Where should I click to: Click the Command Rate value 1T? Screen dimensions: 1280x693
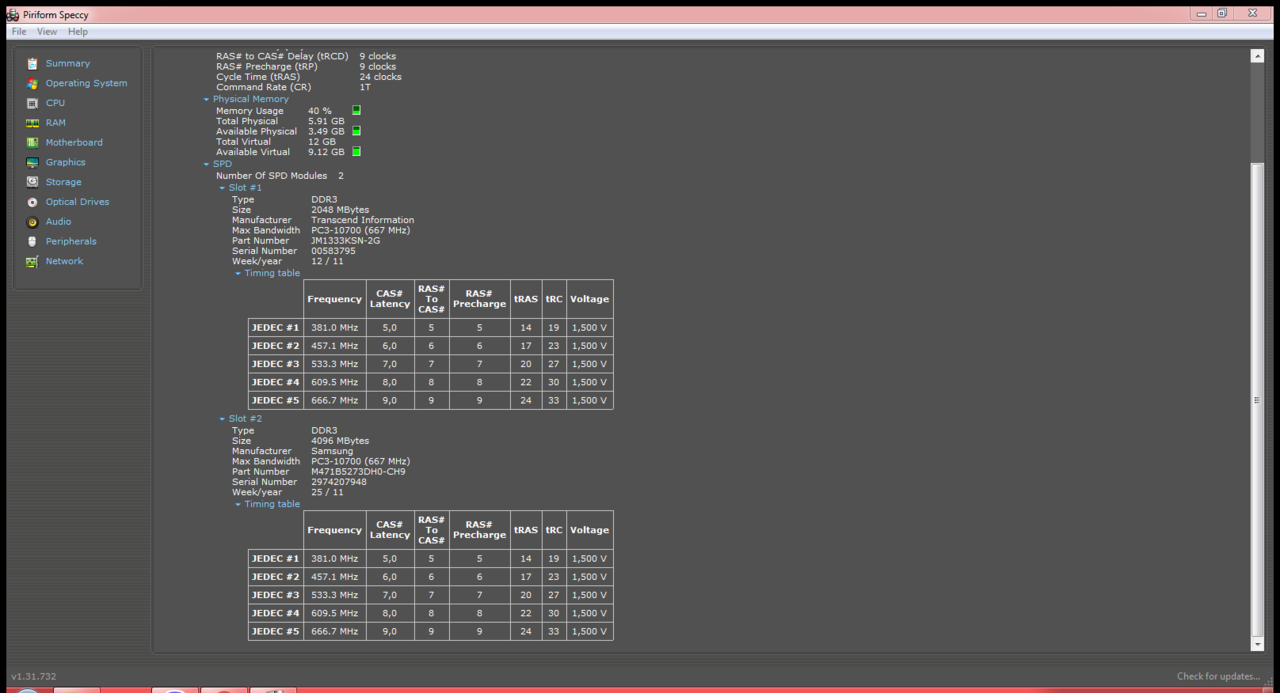click(365, 87)
